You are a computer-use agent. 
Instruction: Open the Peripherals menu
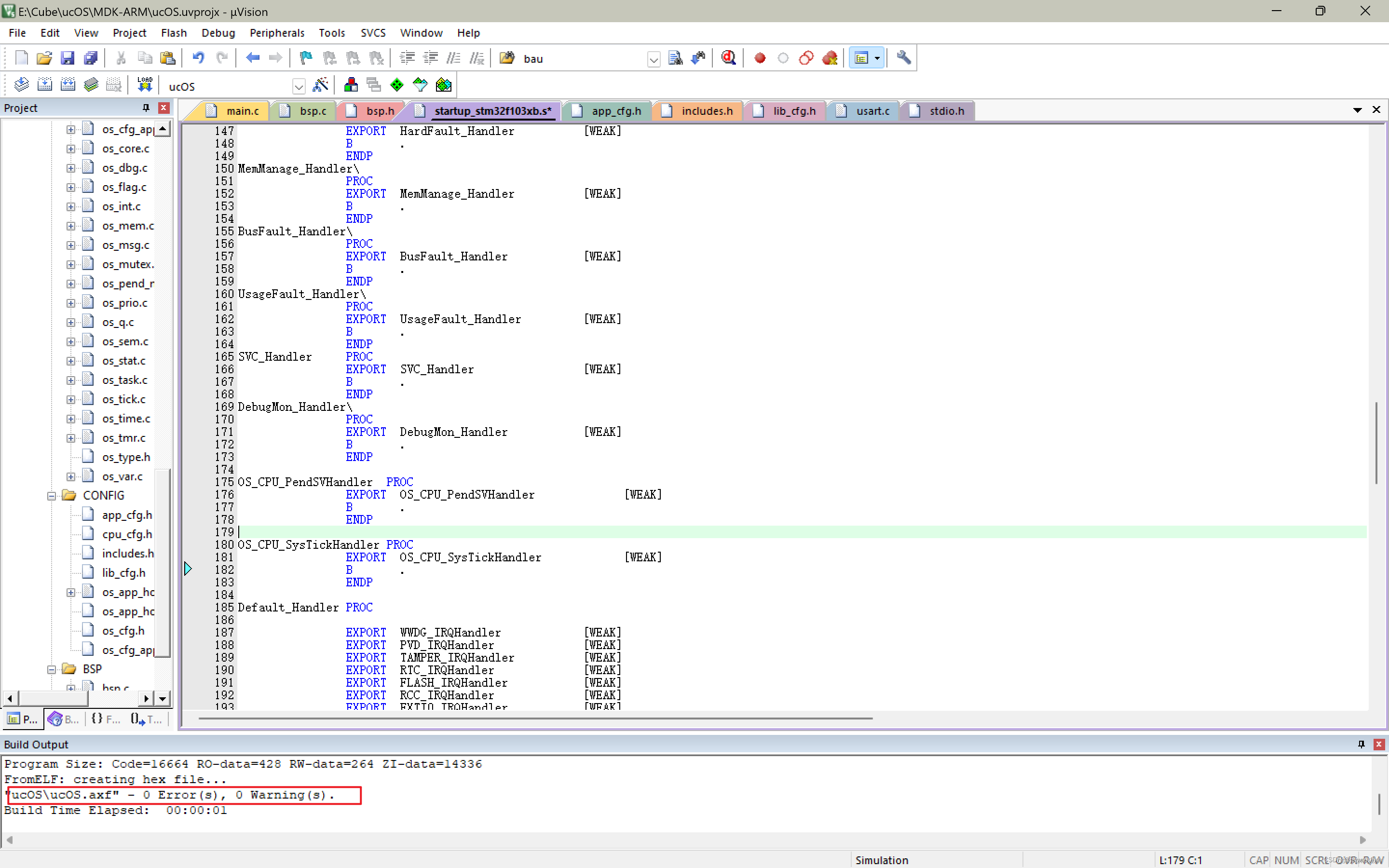click(x=277, y=33)
